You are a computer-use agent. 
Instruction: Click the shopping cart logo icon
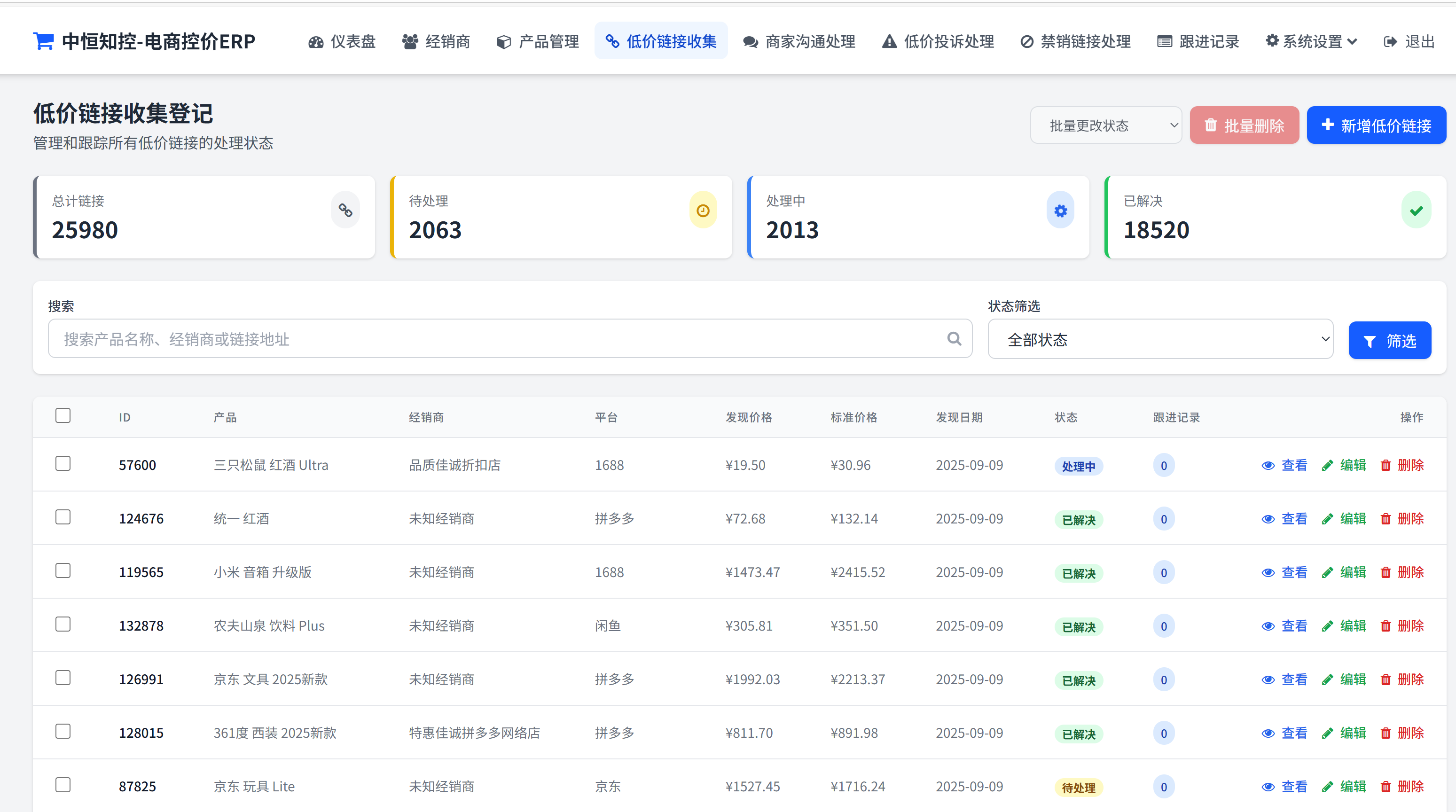coord(44,41)
